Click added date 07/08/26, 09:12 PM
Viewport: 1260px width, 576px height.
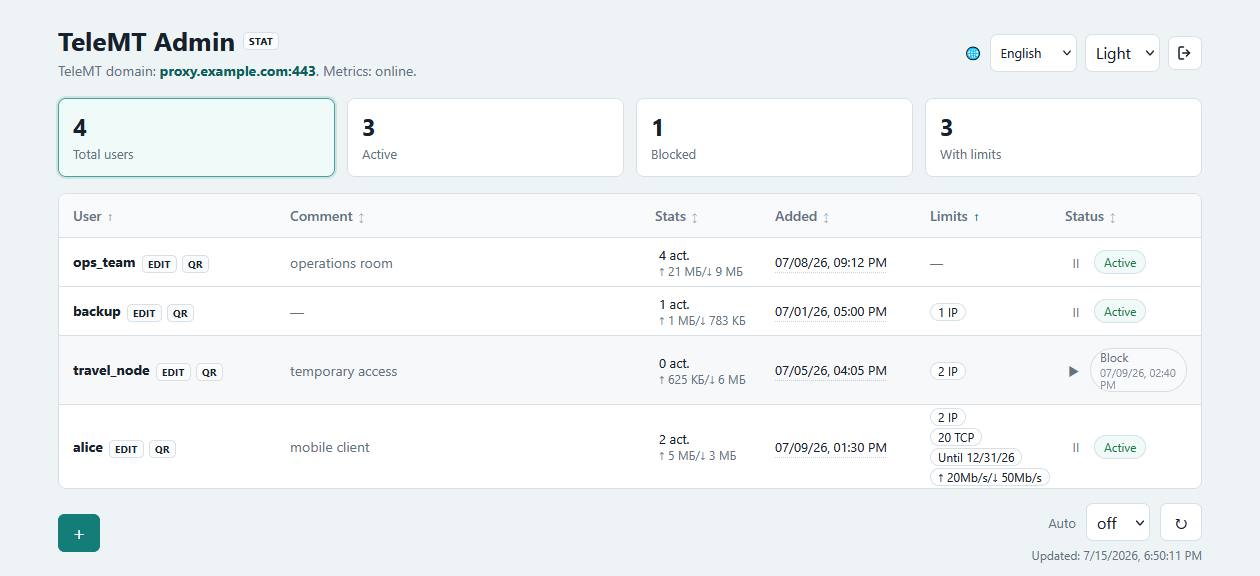(x=831, y=263)
